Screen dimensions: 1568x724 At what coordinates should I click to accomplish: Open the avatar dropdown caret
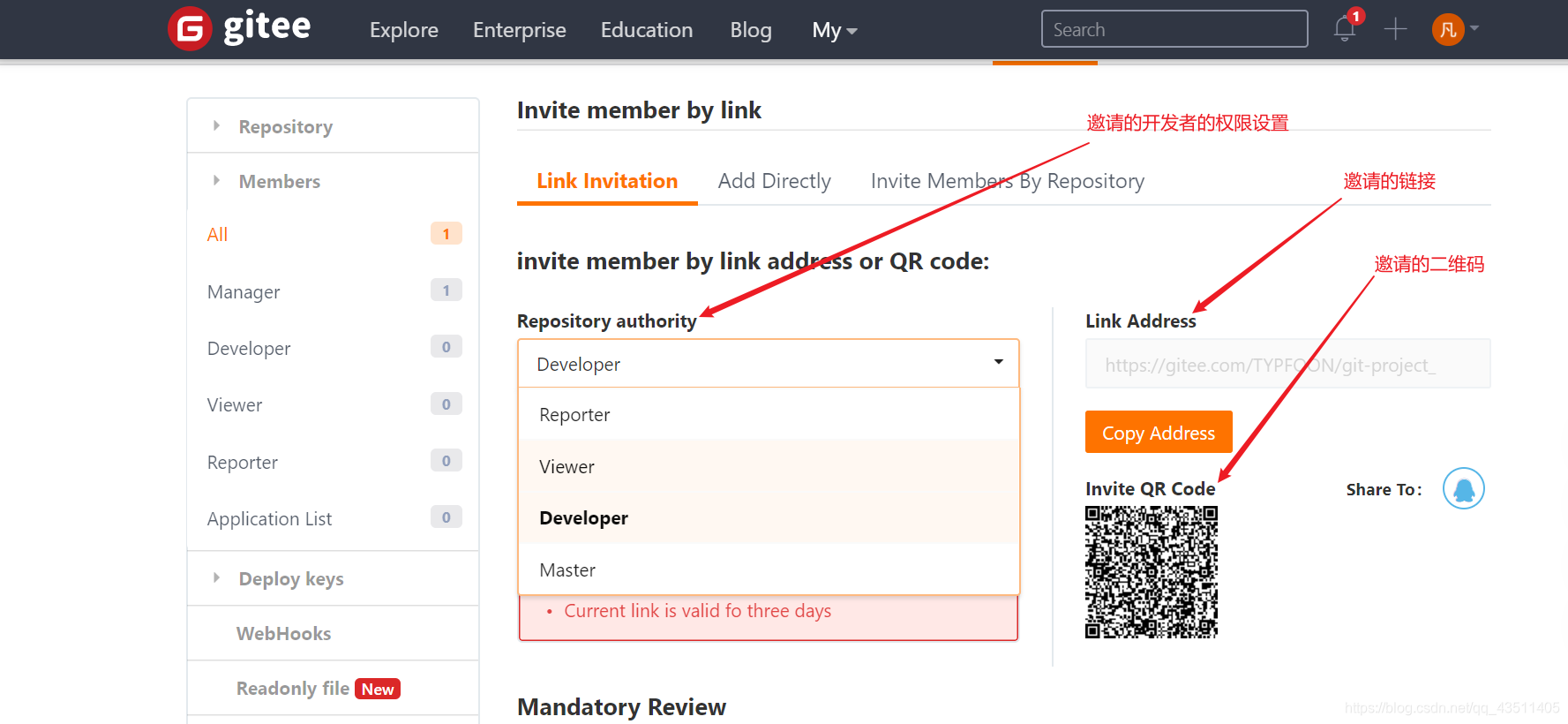(1474, 28)
